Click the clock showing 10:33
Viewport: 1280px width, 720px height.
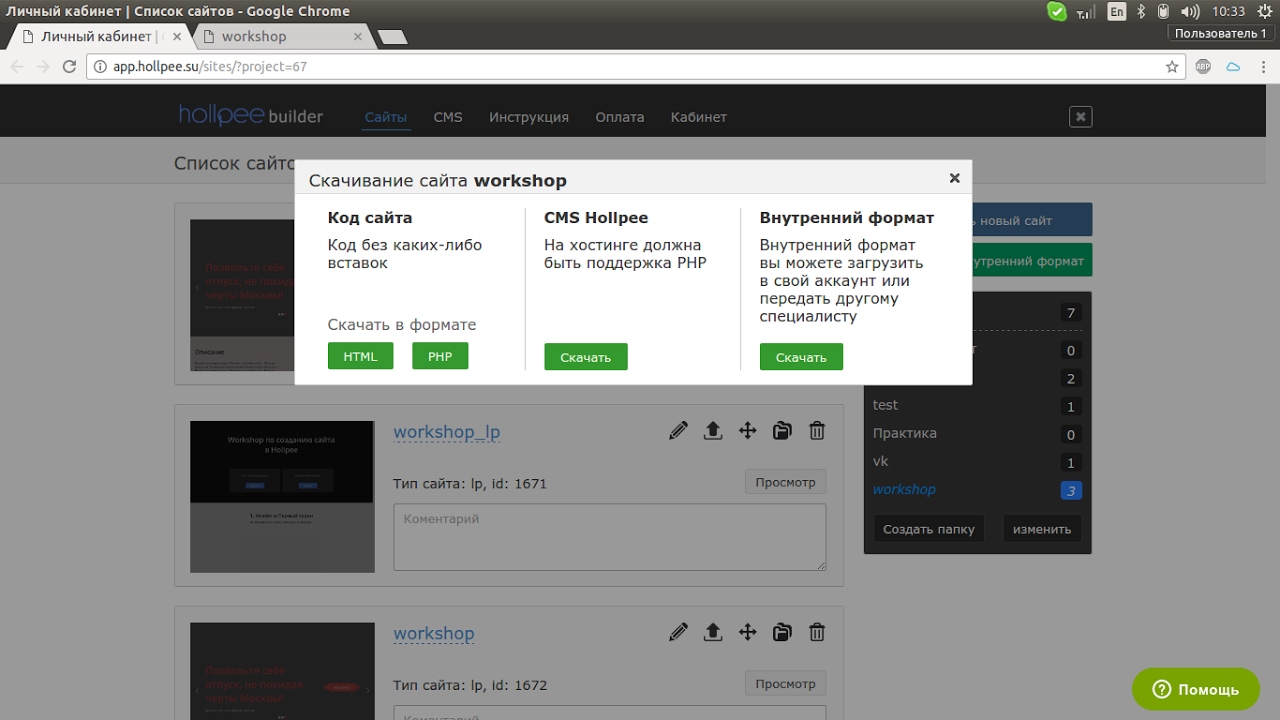pos(1228,12)
